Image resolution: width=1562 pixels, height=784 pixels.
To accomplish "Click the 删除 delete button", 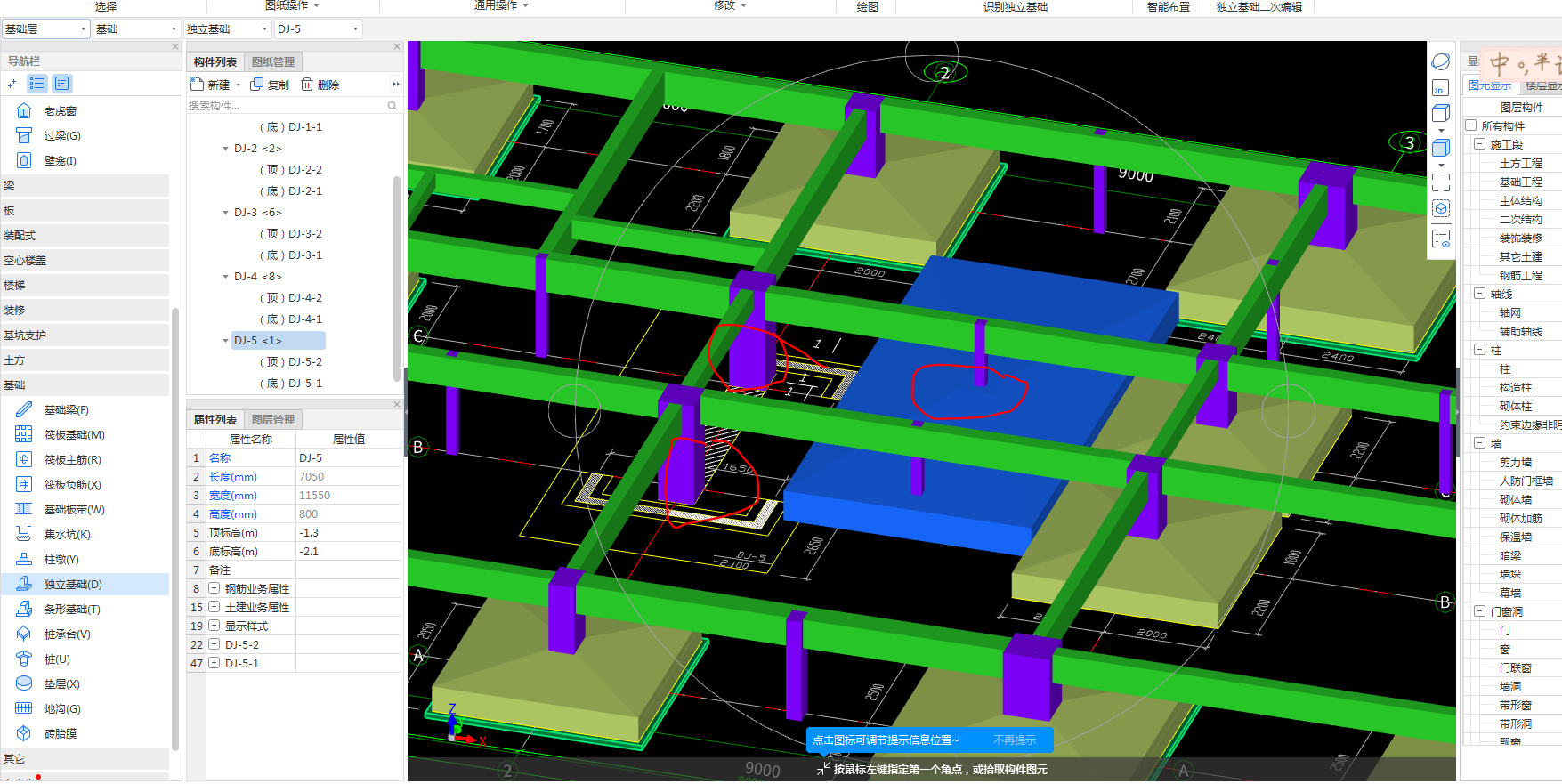I will pos(320,85).
